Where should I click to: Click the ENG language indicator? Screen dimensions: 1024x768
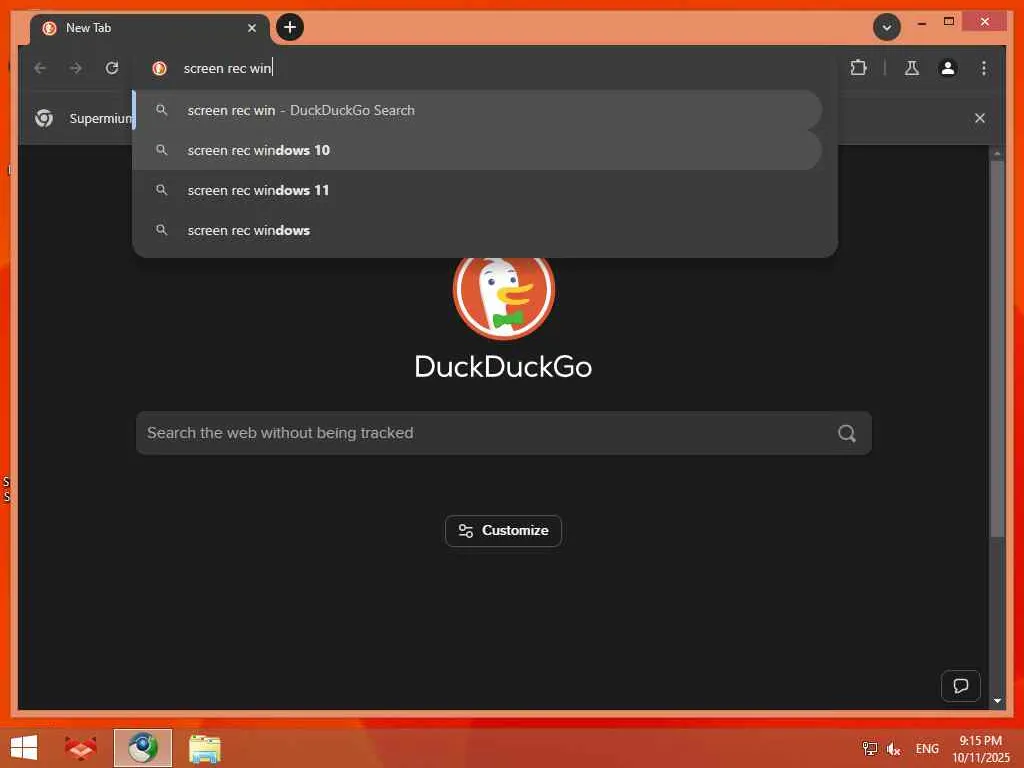point(927,748)
